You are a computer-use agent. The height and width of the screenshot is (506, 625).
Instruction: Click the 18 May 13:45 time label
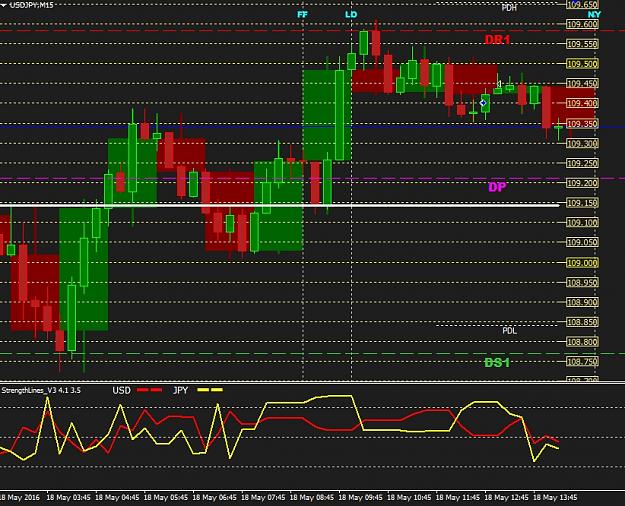click(555, 498)
